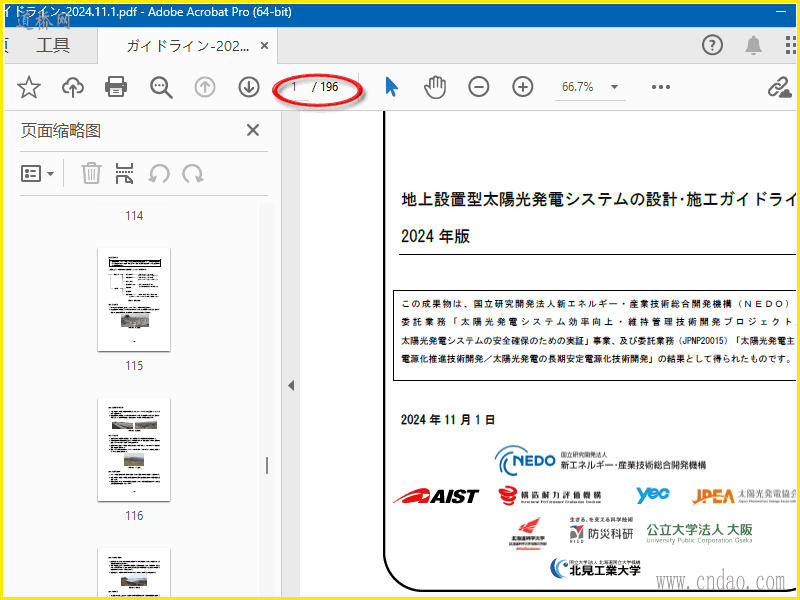Go to the previous page
The height and width of the screenshot is (600, 800).
205,87
